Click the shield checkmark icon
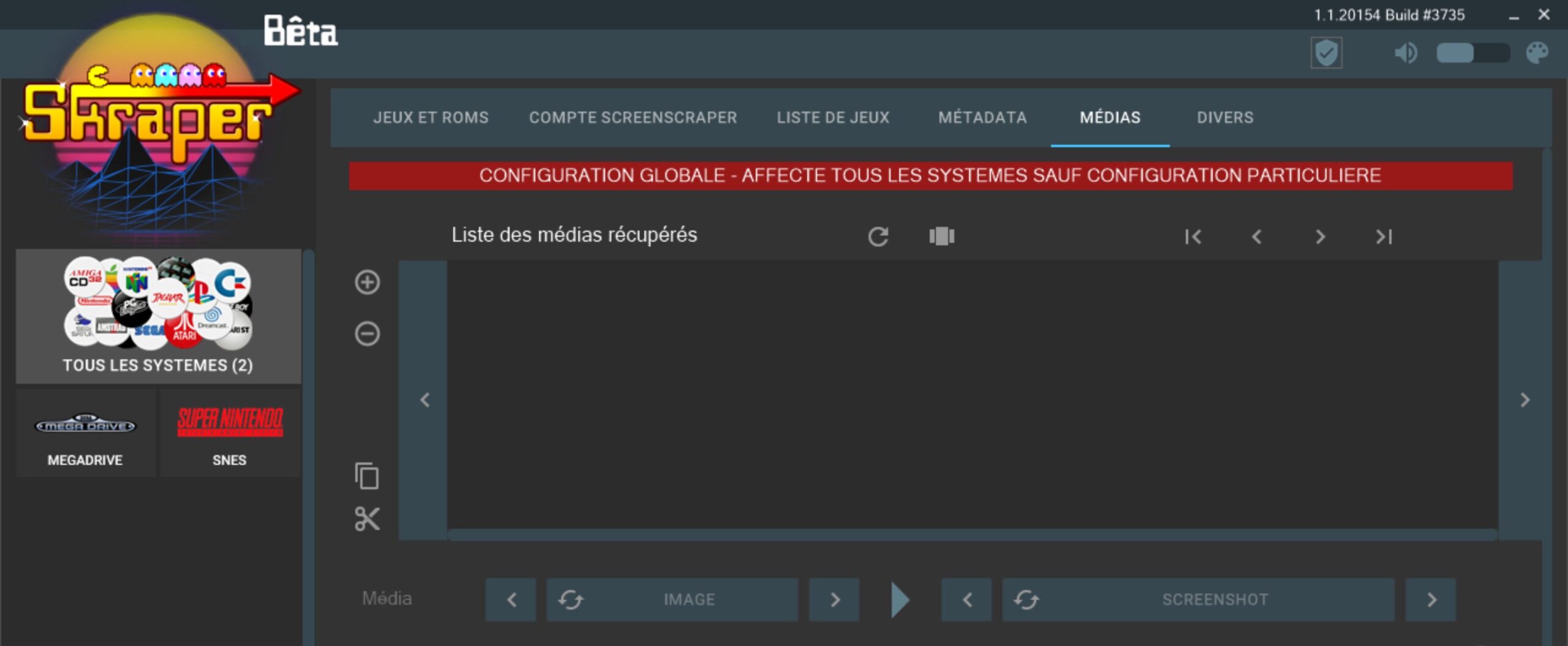1568x646 pixels. click(1327, 53)
